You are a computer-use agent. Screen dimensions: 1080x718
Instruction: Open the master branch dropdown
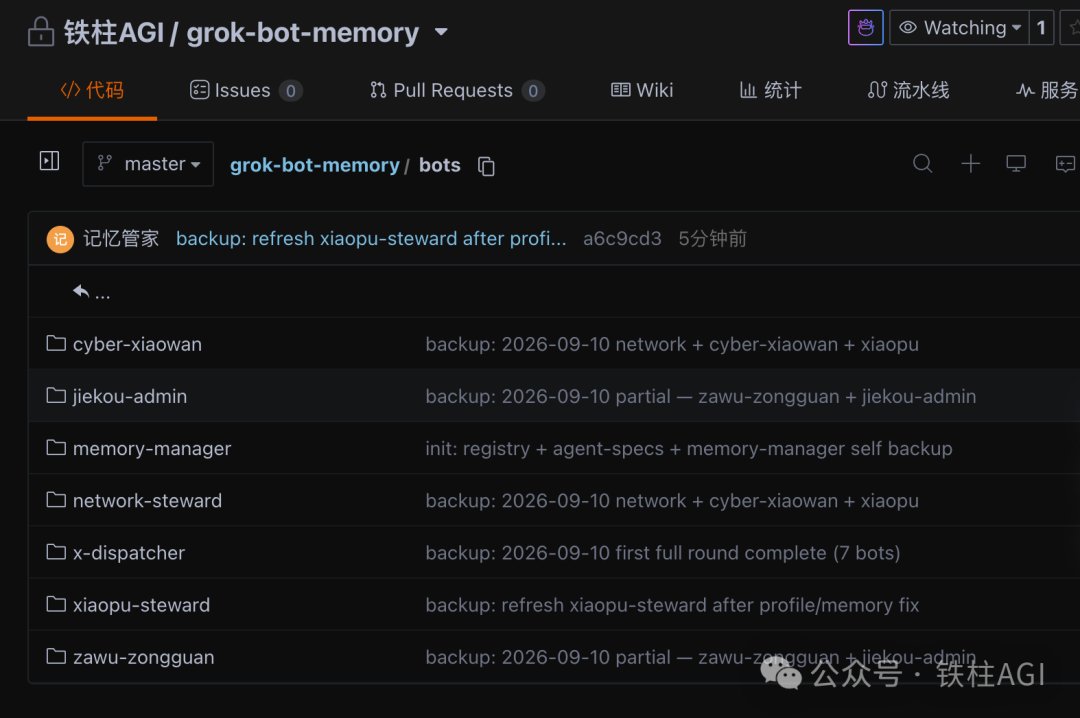[x=148, y=164]
